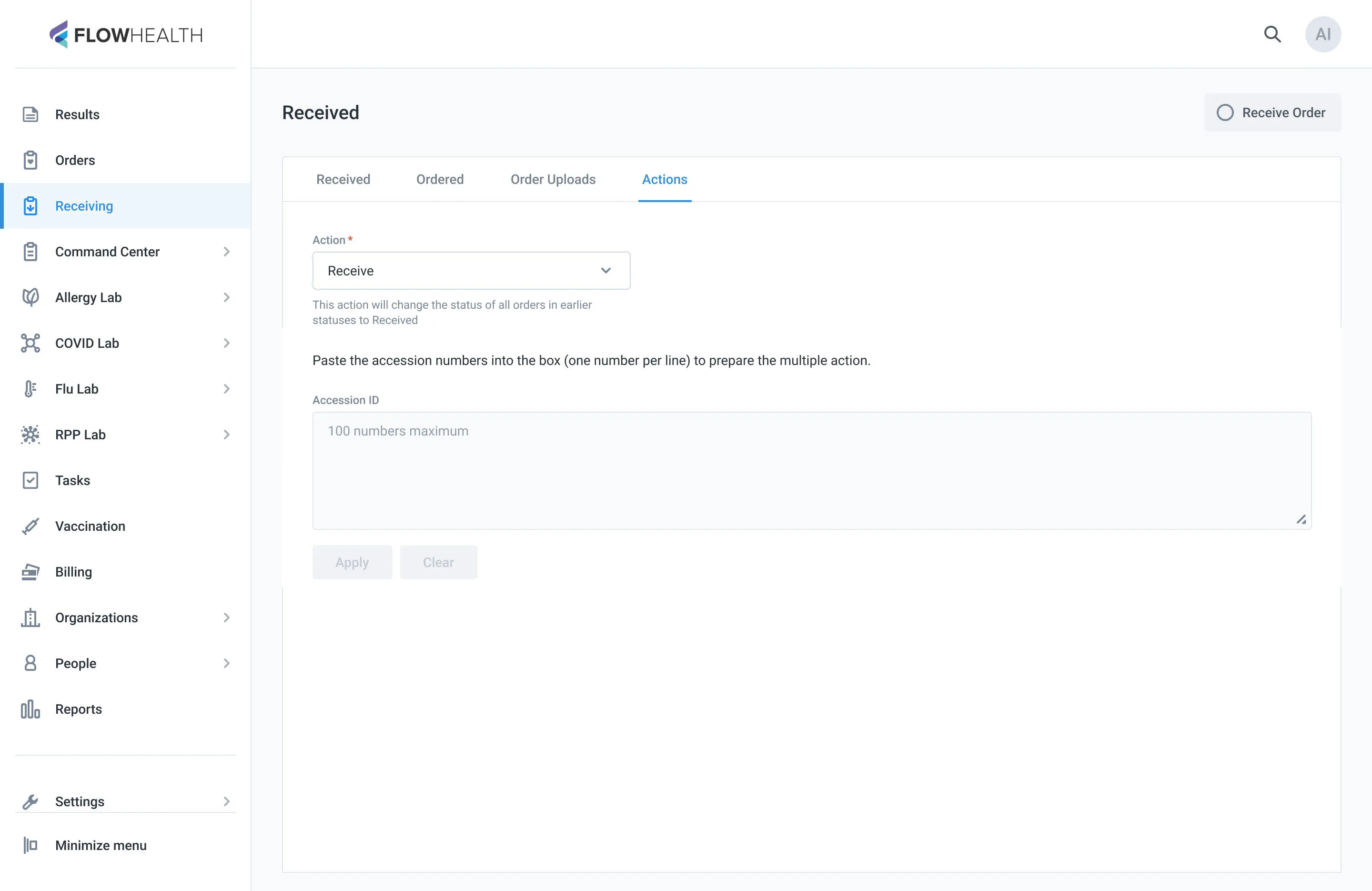Click the Vaccination syringe icon
Screen dimensions: 1372x891
(x=30, y=526)
